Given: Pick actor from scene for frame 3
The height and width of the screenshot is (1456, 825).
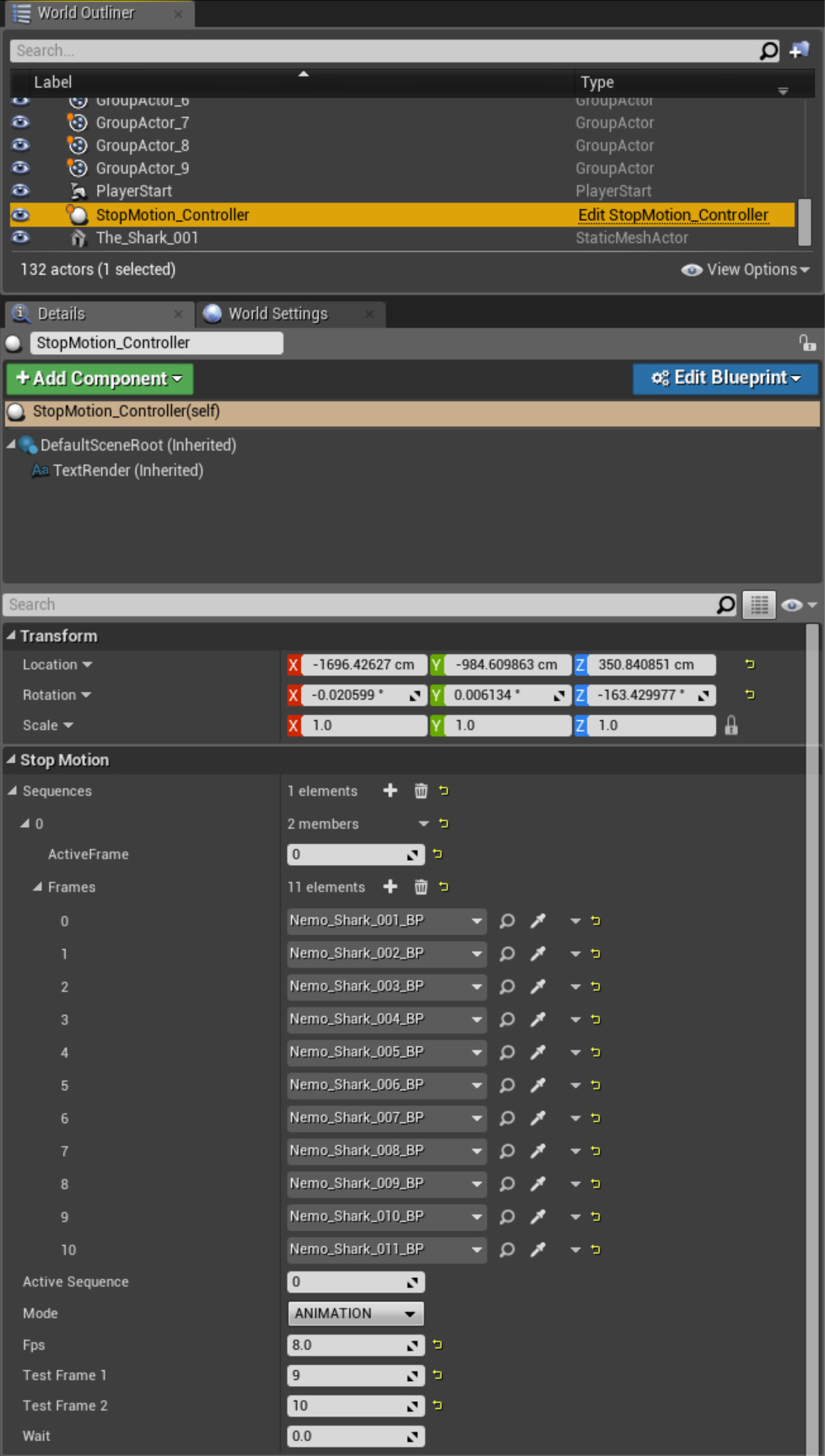Looking at the screenshot, I should pos(537,1019).
